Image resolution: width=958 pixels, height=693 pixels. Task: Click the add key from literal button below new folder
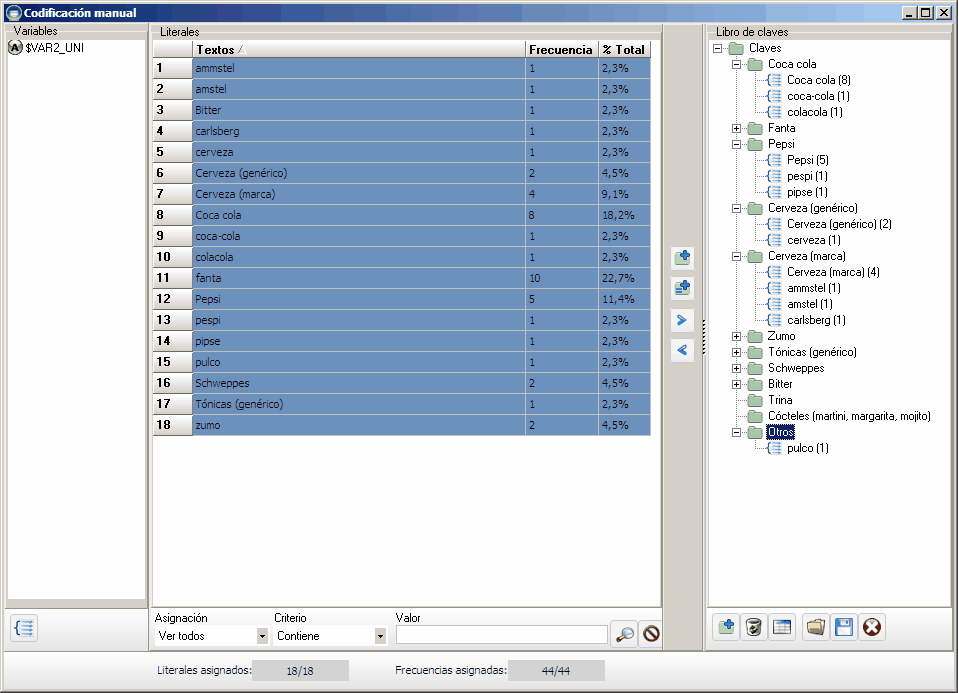[x=682, y=288]
